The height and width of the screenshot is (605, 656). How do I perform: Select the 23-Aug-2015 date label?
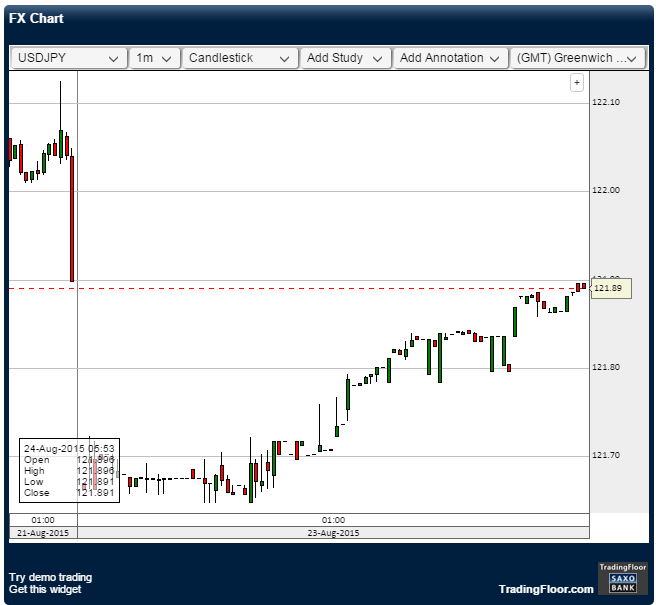click(333, 533)
